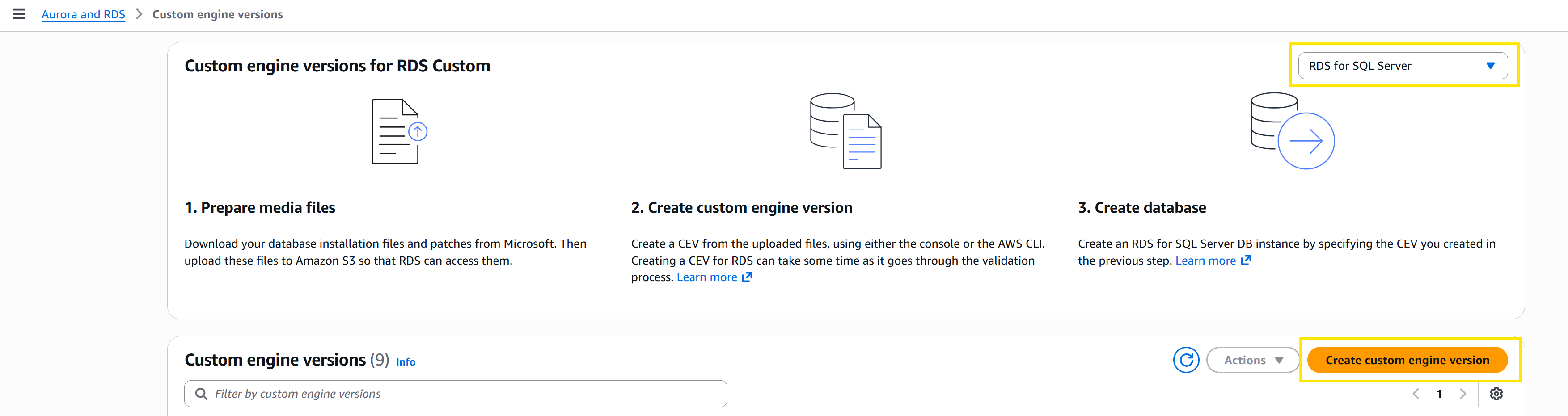Open the hamburger navigation menu
The image size is (1568, 416).
point(19,14)
